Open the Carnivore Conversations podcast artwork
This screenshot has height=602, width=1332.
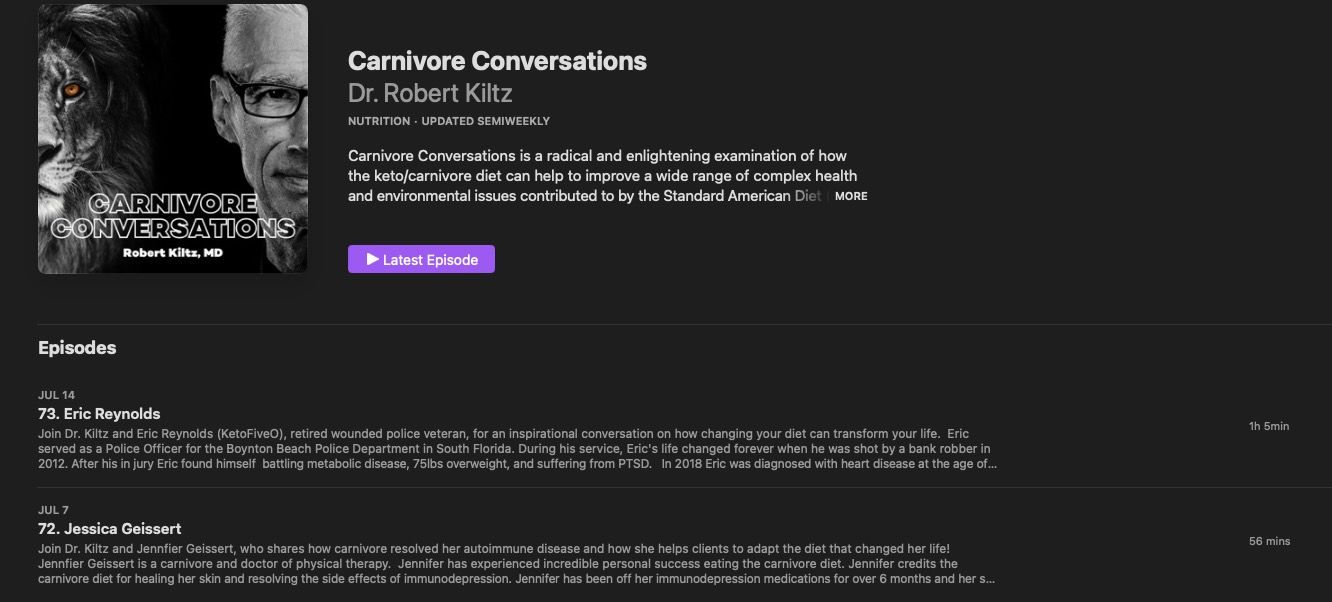(172, 138)
